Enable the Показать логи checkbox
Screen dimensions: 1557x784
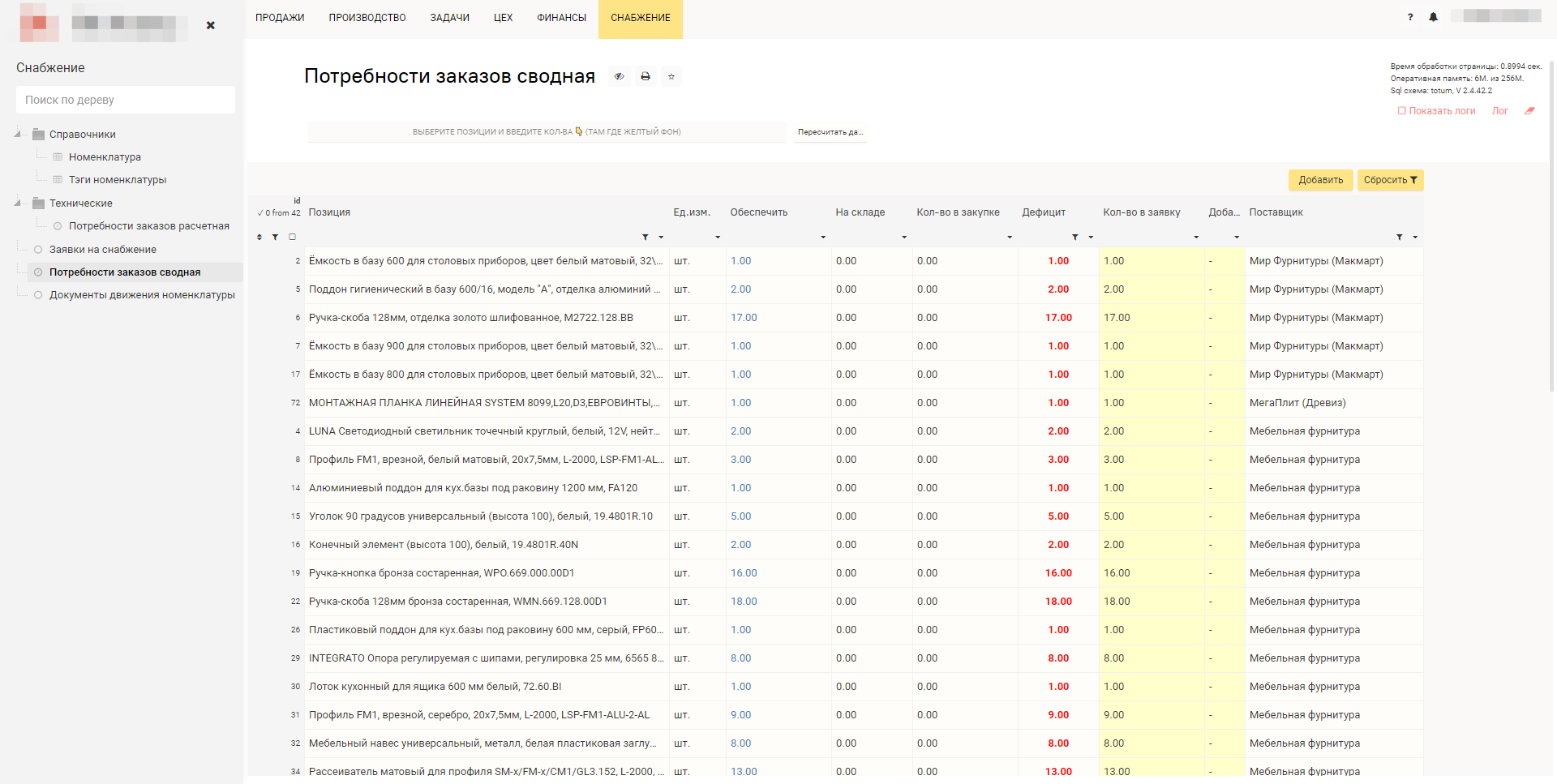(1401, 111)
